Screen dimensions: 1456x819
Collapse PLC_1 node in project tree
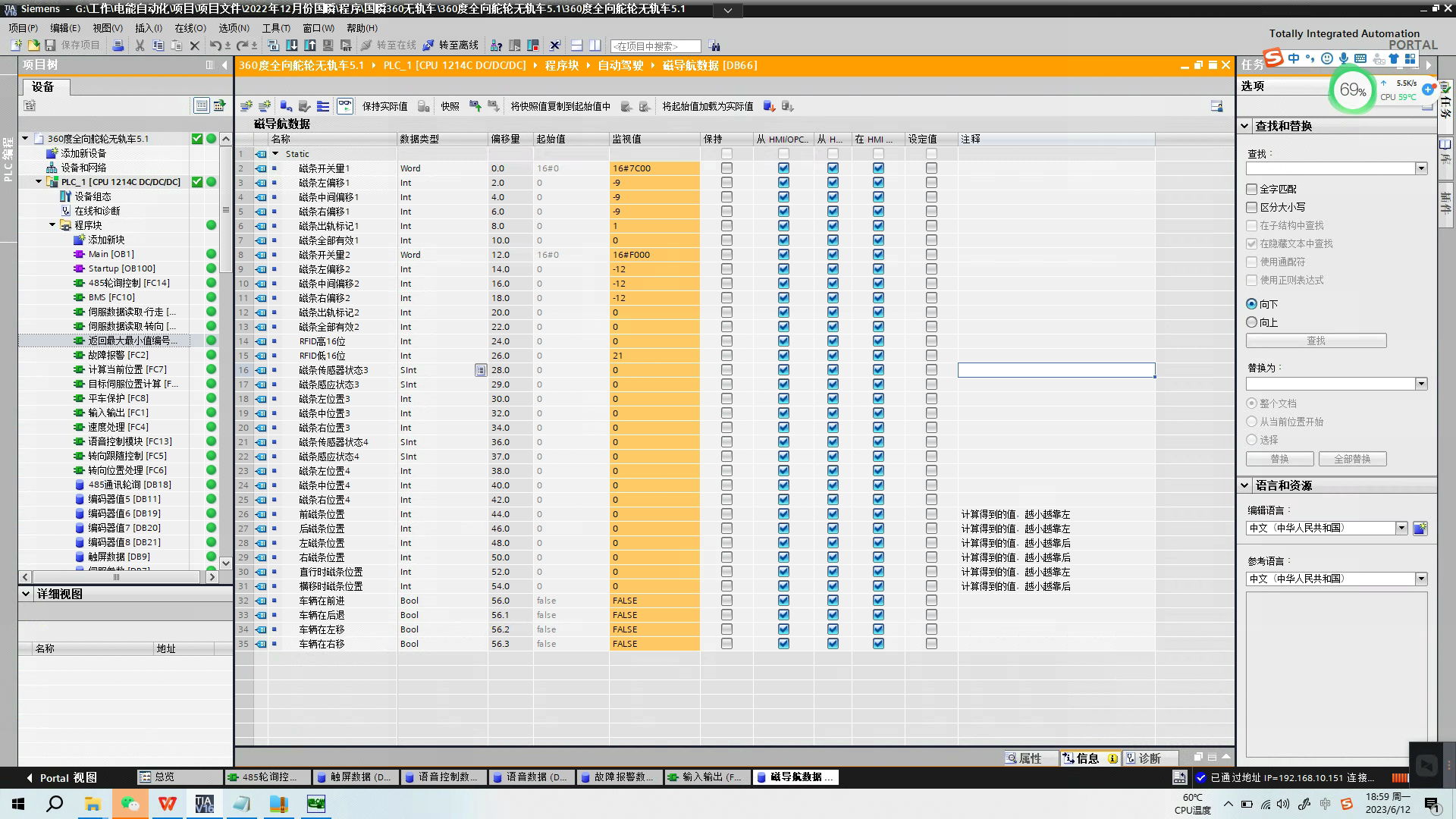point(39,182)
